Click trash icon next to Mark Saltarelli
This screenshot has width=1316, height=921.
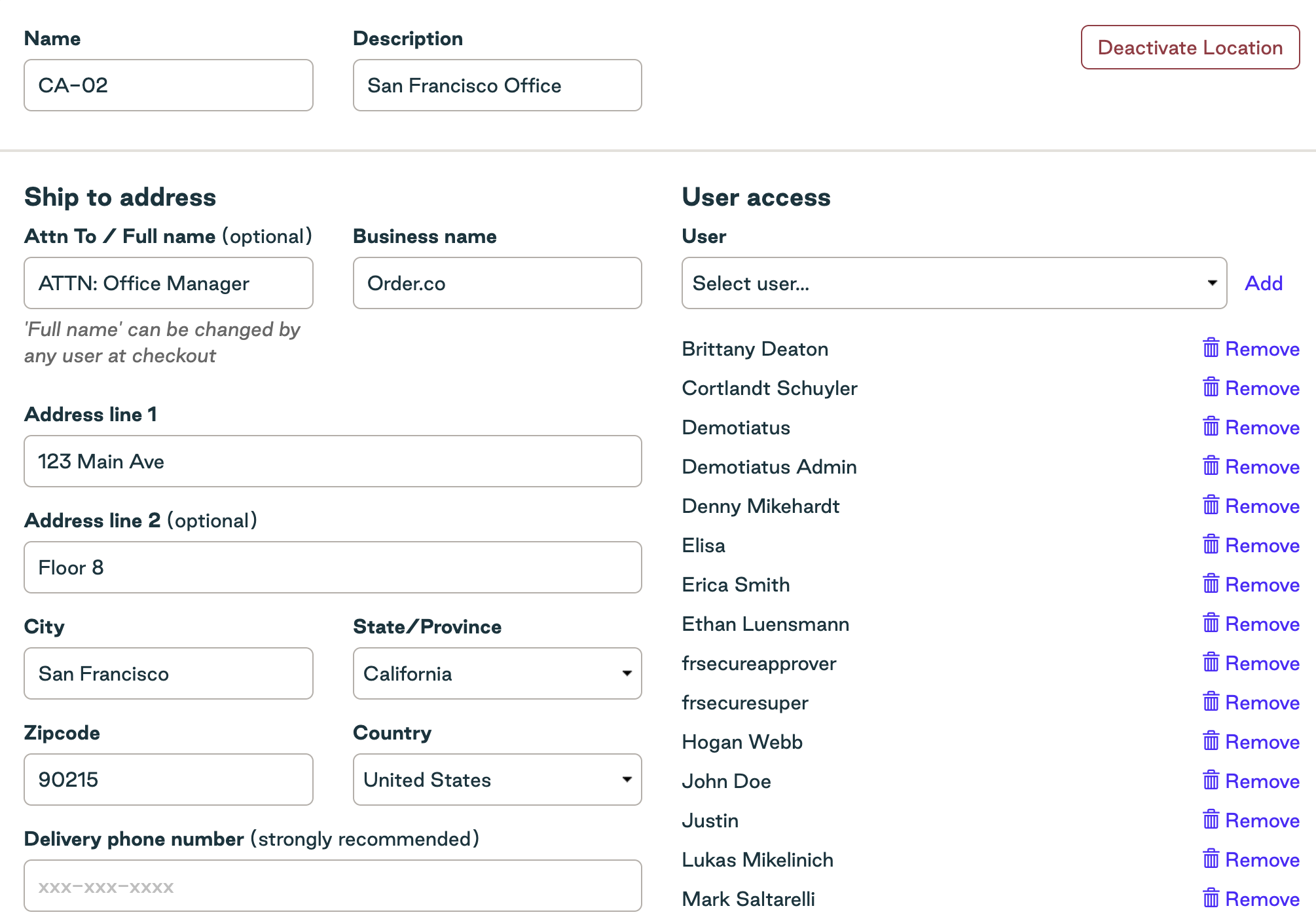[x=1211, y=898]
